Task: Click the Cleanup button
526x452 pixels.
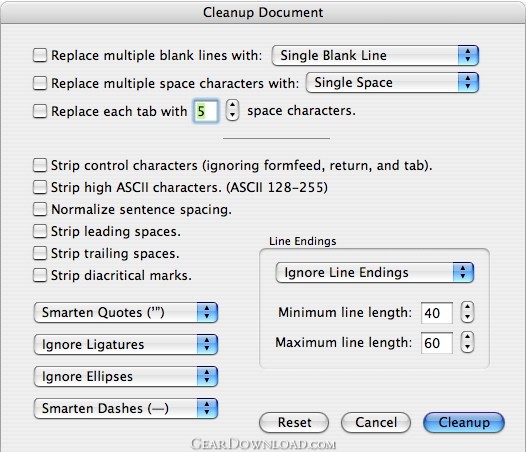Action: 464,422
